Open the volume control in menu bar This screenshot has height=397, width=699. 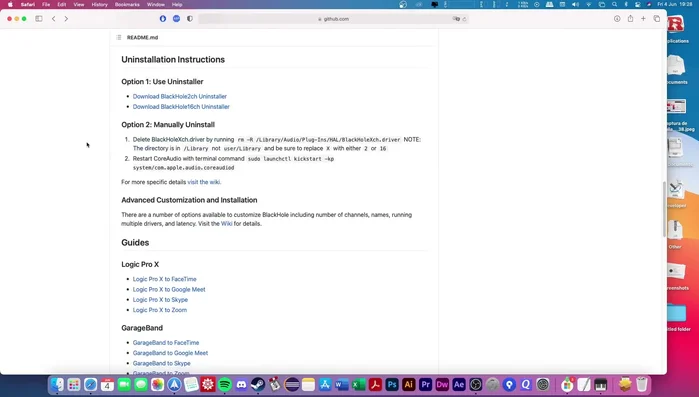click(x=575, y=4)
